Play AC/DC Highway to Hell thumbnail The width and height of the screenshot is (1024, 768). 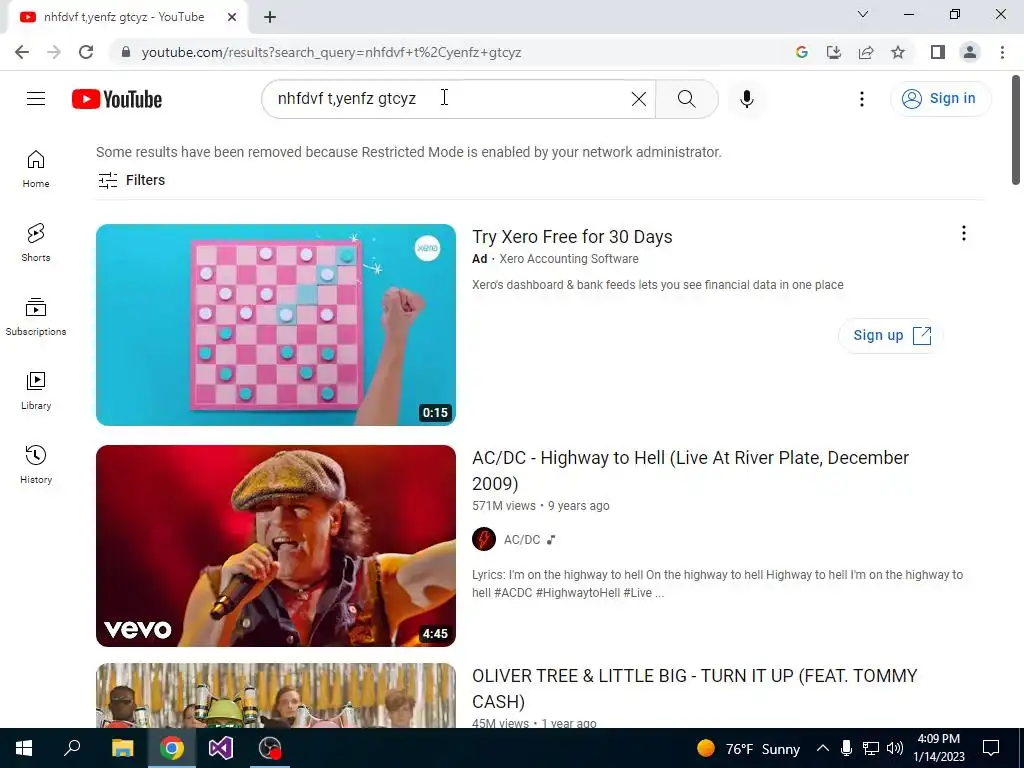[276, 546]
